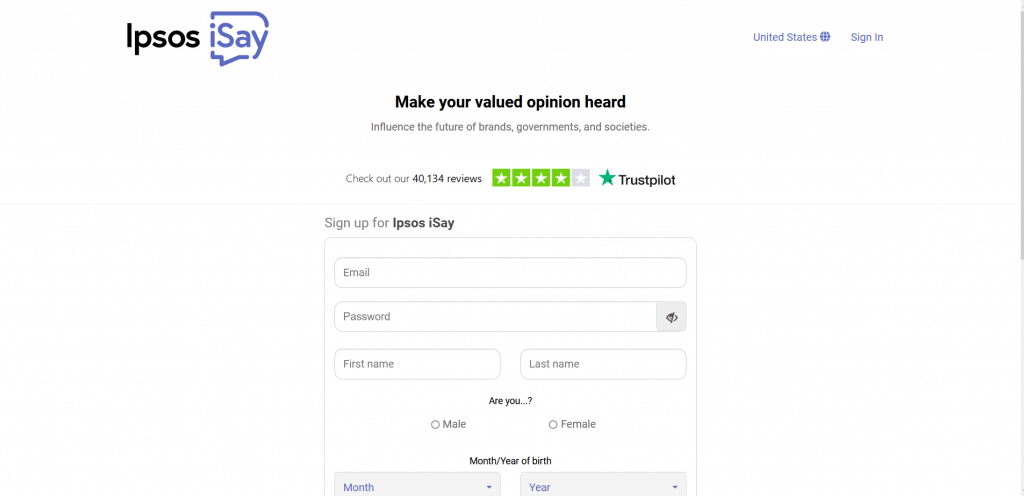Focus the Email input field
1024x496 pixels.
click(510, 273)
